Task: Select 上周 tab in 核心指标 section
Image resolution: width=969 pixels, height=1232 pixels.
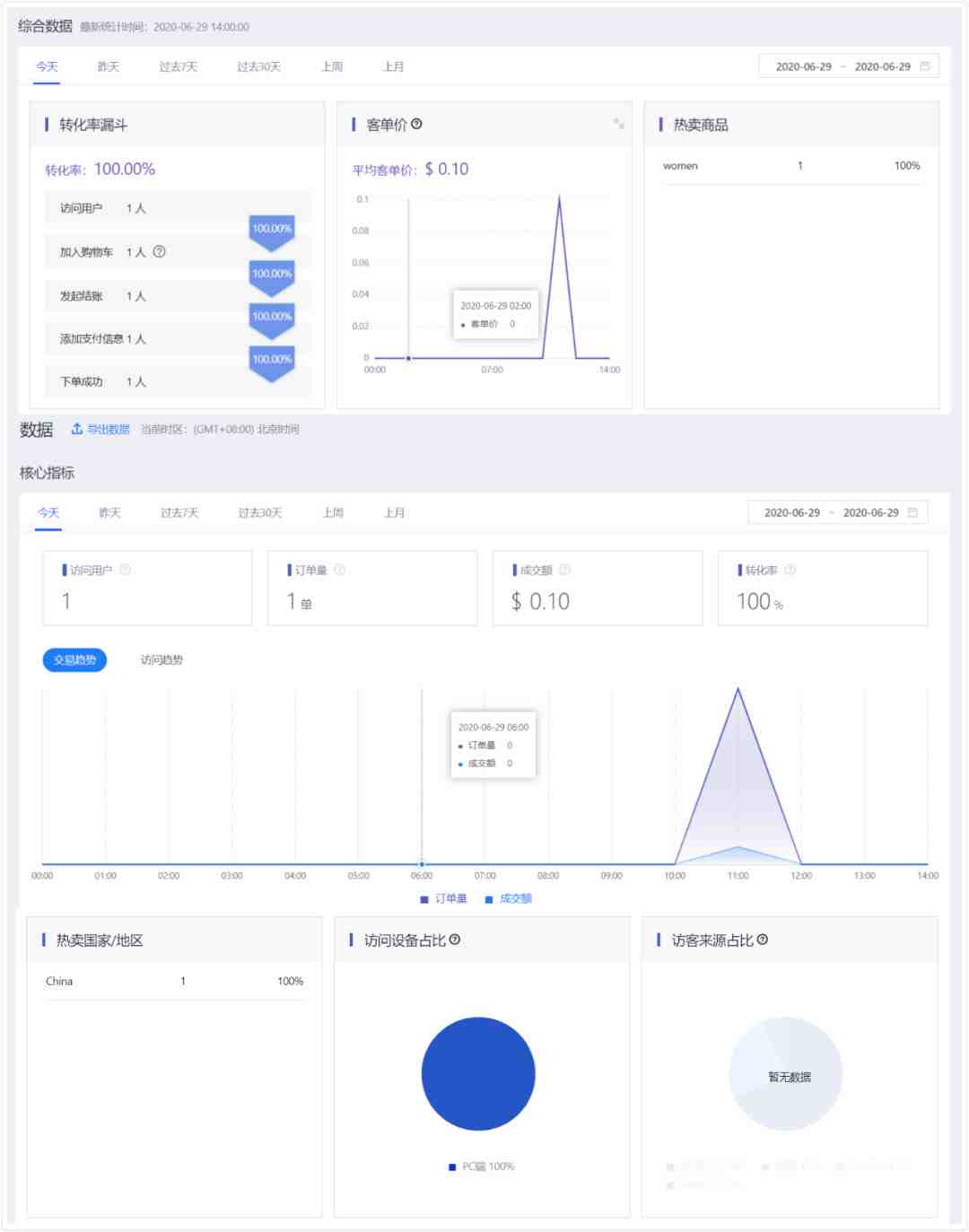Action: pyautogui.click(x=334, y=512)
